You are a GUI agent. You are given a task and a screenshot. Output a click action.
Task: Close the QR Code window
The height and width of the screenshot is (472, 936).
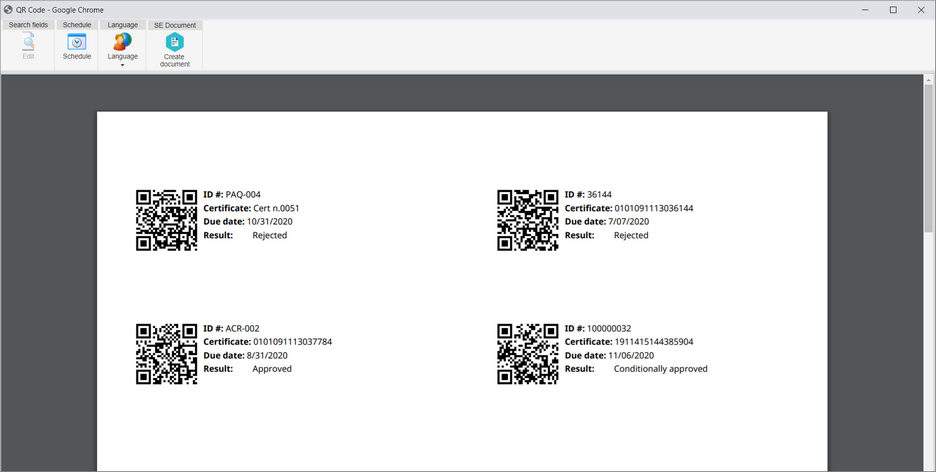click(x=921, y=10)
